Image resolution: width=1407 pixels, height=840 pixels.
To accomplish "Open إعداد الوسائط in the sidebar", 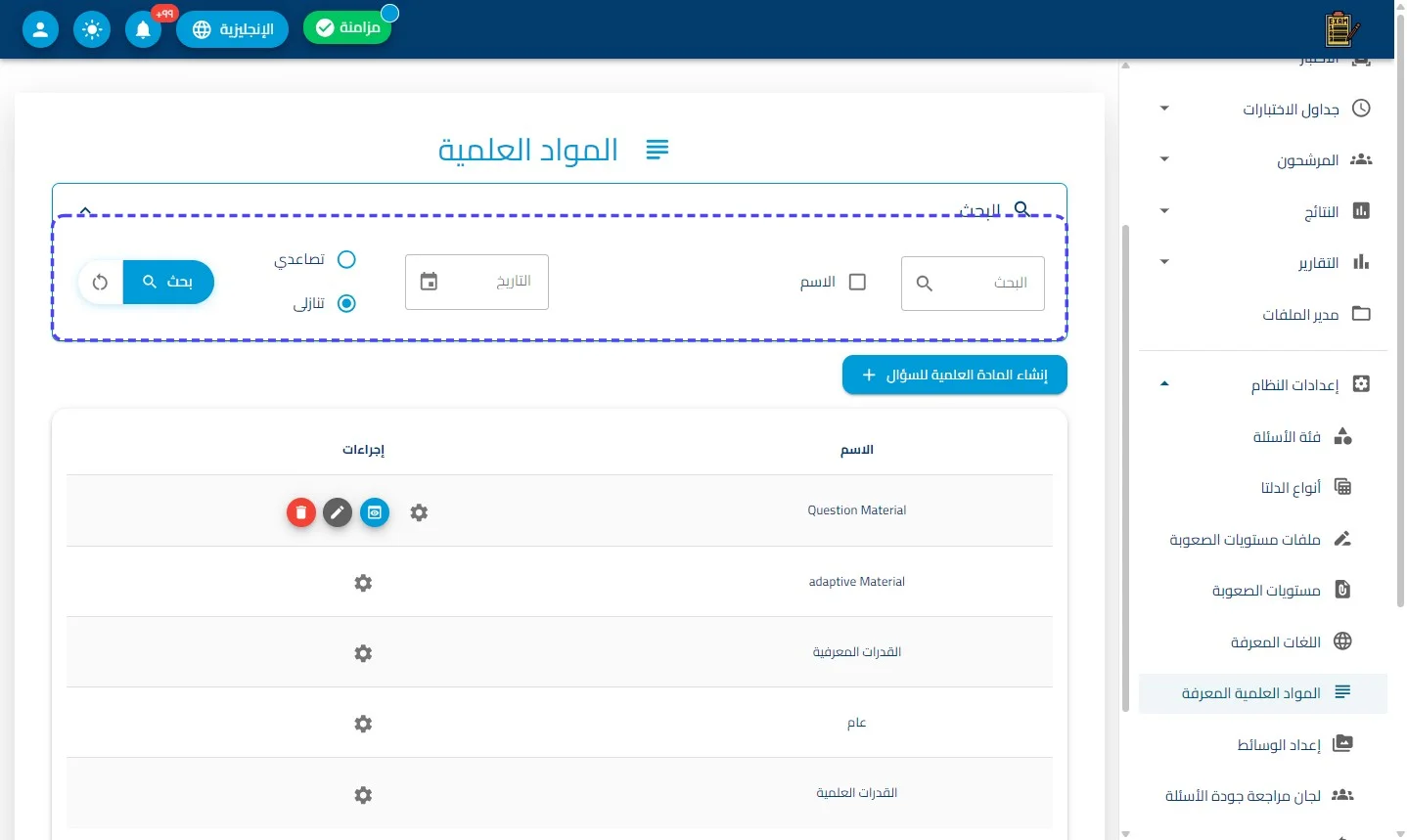I will [x=1263, y=744].
